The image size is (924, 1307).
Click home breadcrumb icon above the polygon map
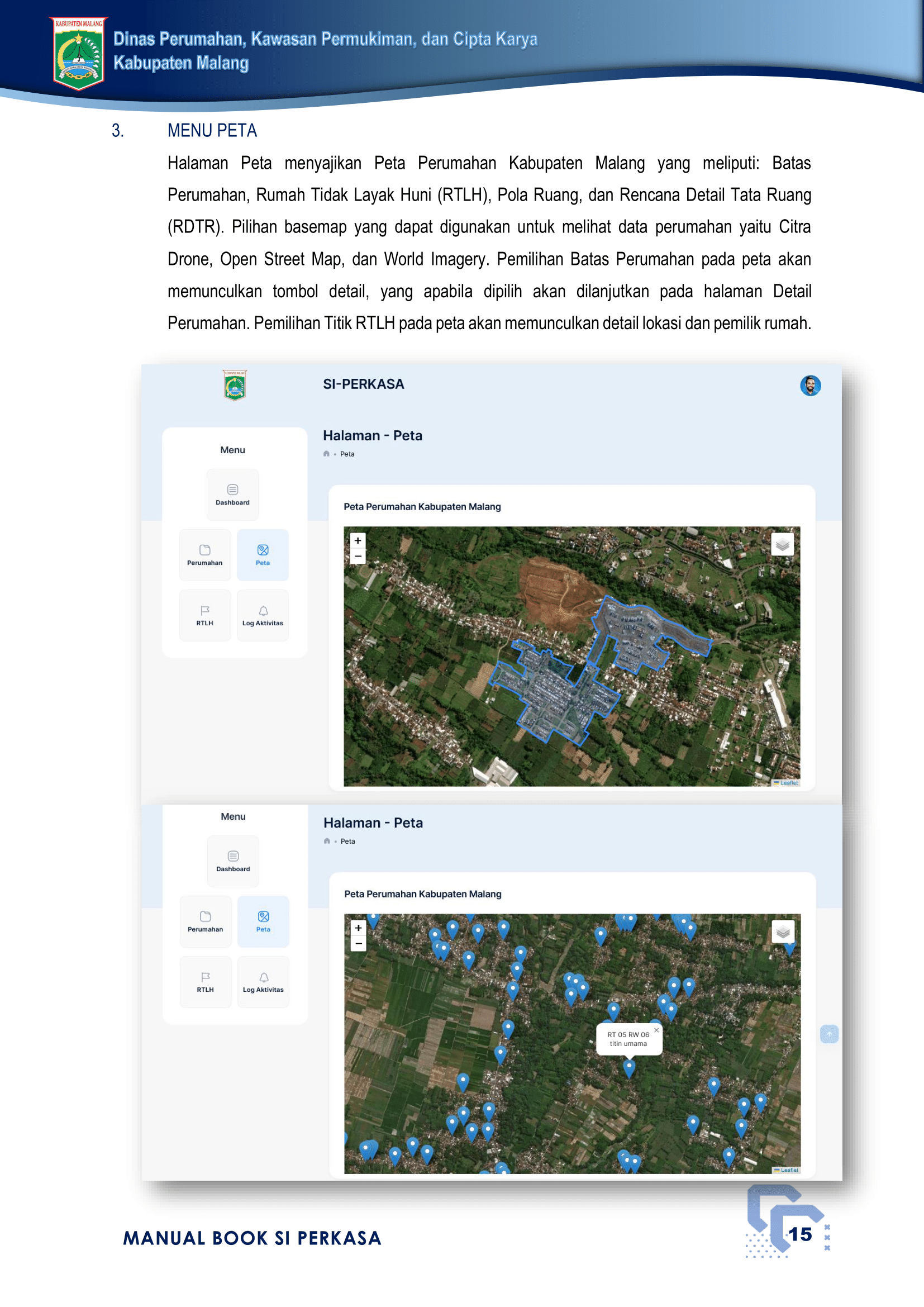pyautogui.click(x=326, y=454)
